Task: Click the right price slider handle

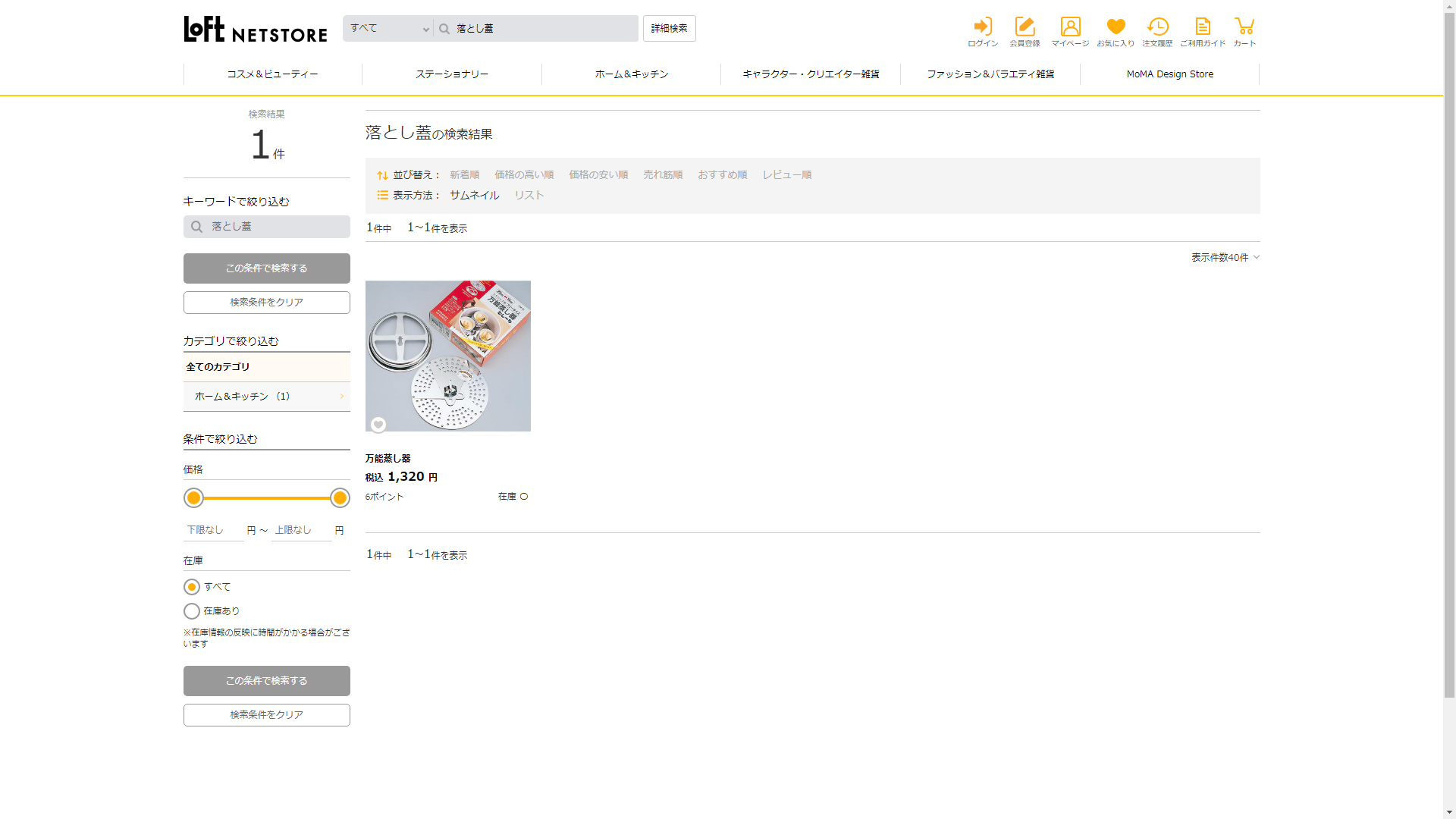Action: click(340, 498)
